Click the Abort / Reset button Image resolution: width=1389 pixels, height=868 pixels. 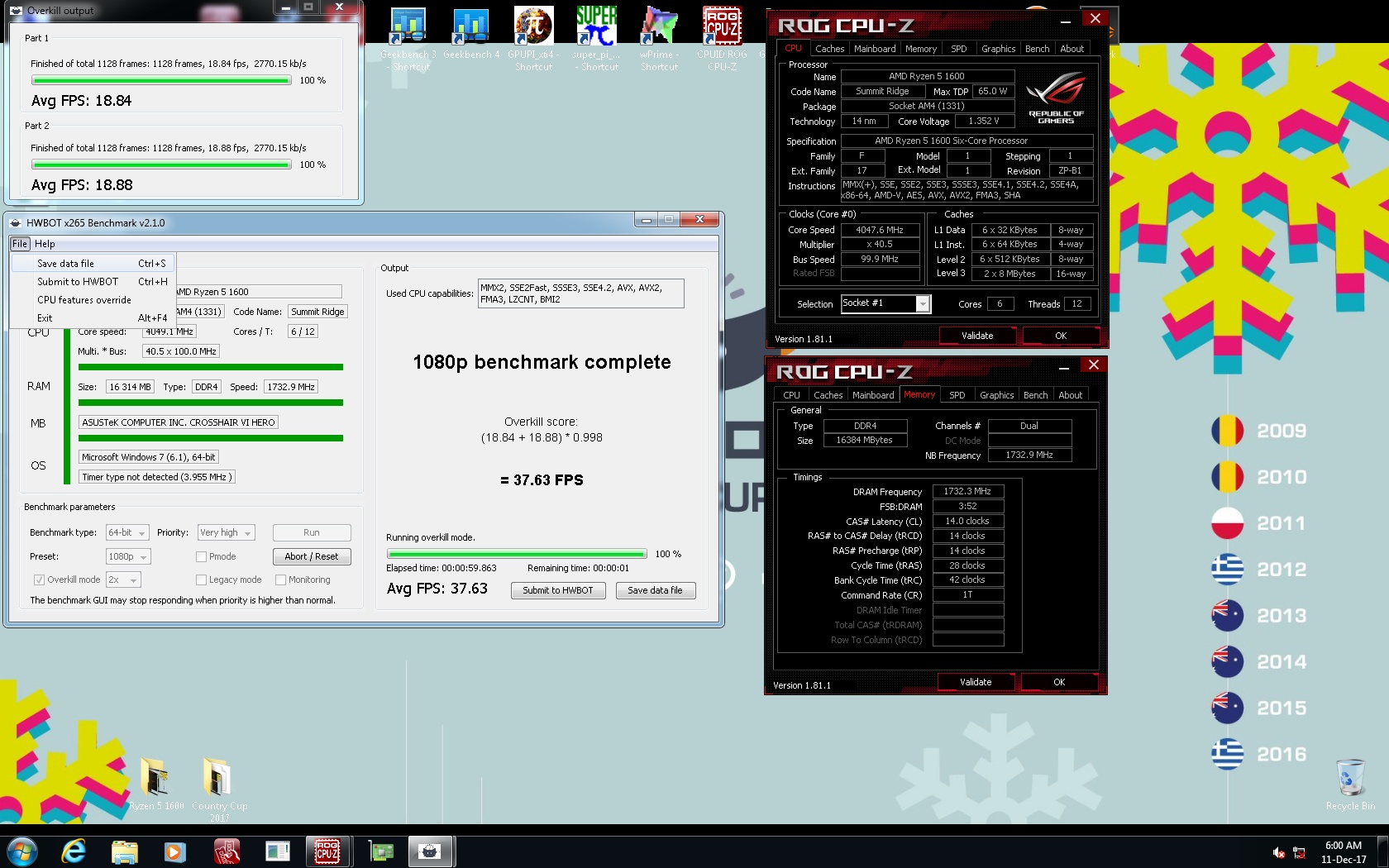[312, 556]
